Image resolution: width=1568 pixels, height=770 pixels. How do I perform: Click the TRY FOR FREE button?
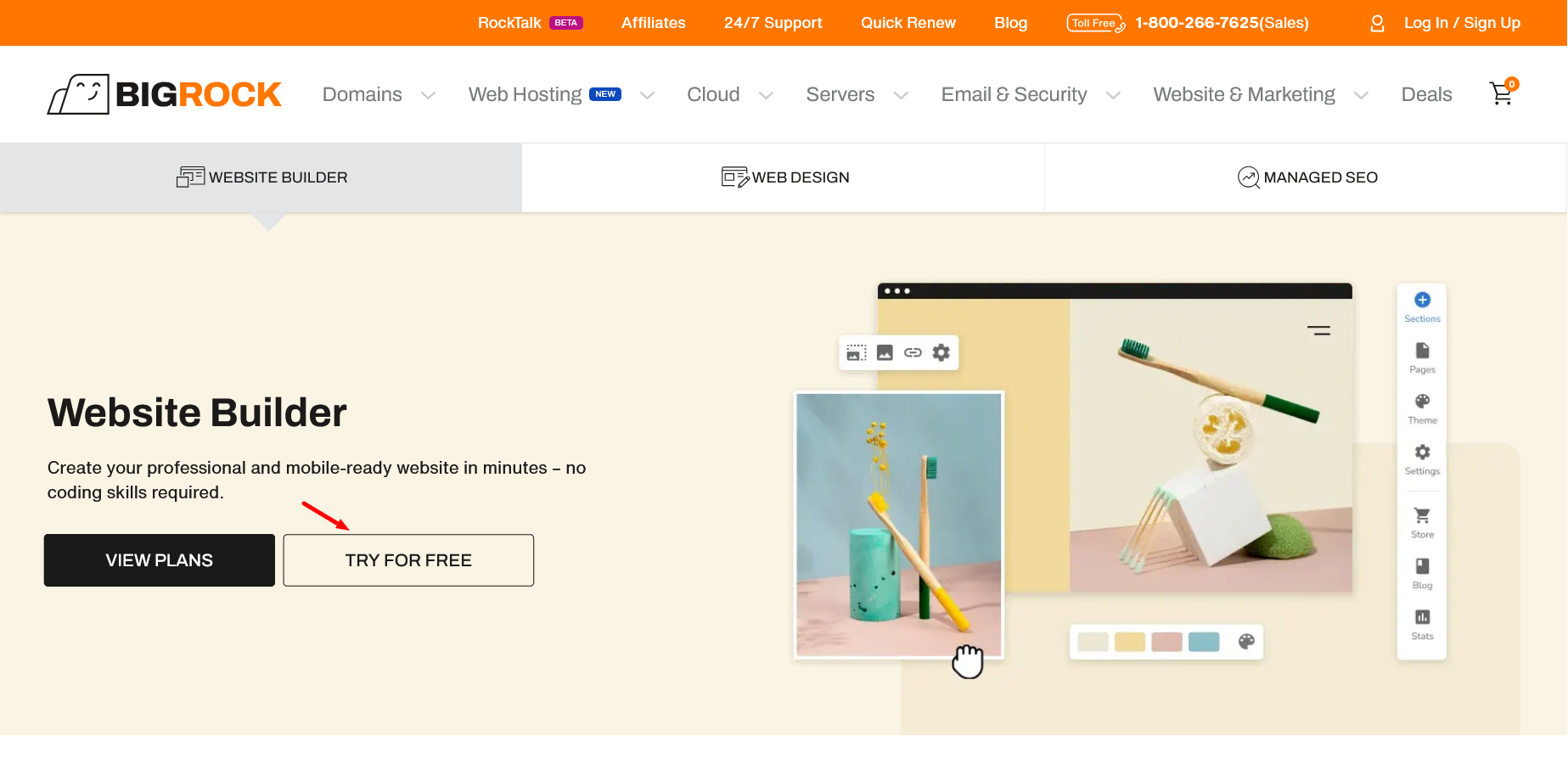[x=408, y=560]
